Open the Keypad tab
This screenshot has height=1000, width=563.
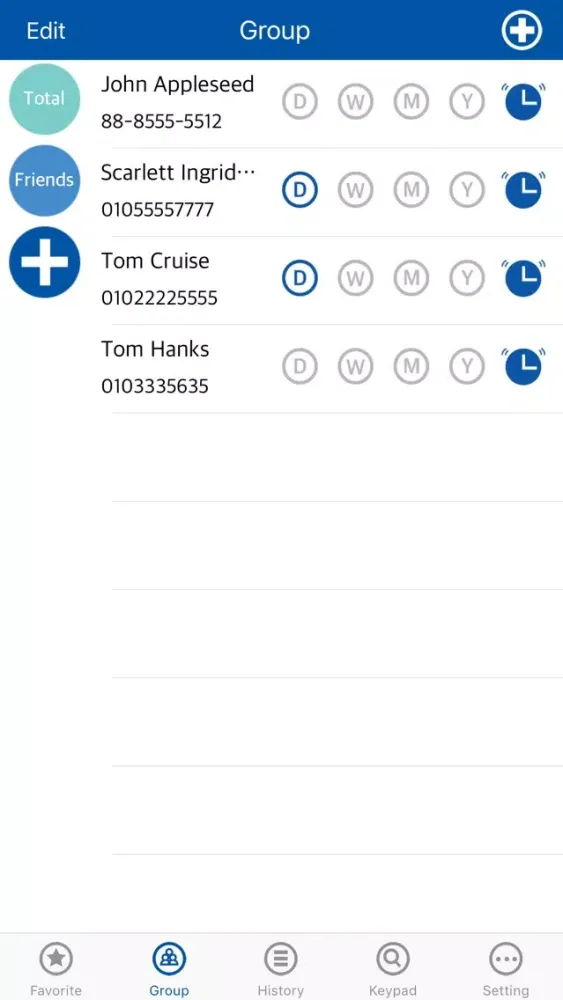(x=393, y=969)
